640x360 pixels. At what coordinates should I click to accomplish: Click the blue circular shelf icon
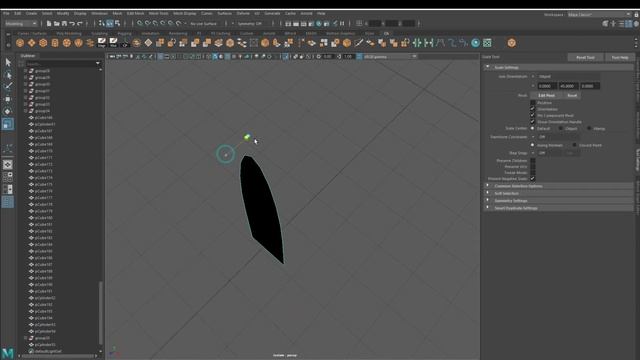(476, 43)
